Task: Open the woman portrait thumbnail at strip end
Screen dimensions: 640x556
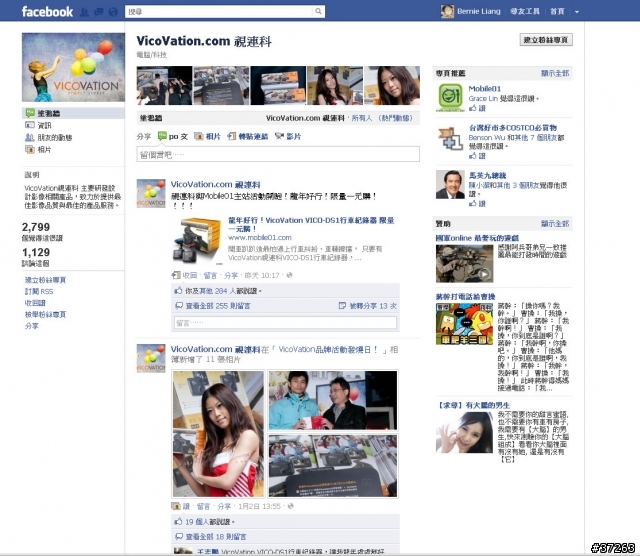Action: [392, 86]
